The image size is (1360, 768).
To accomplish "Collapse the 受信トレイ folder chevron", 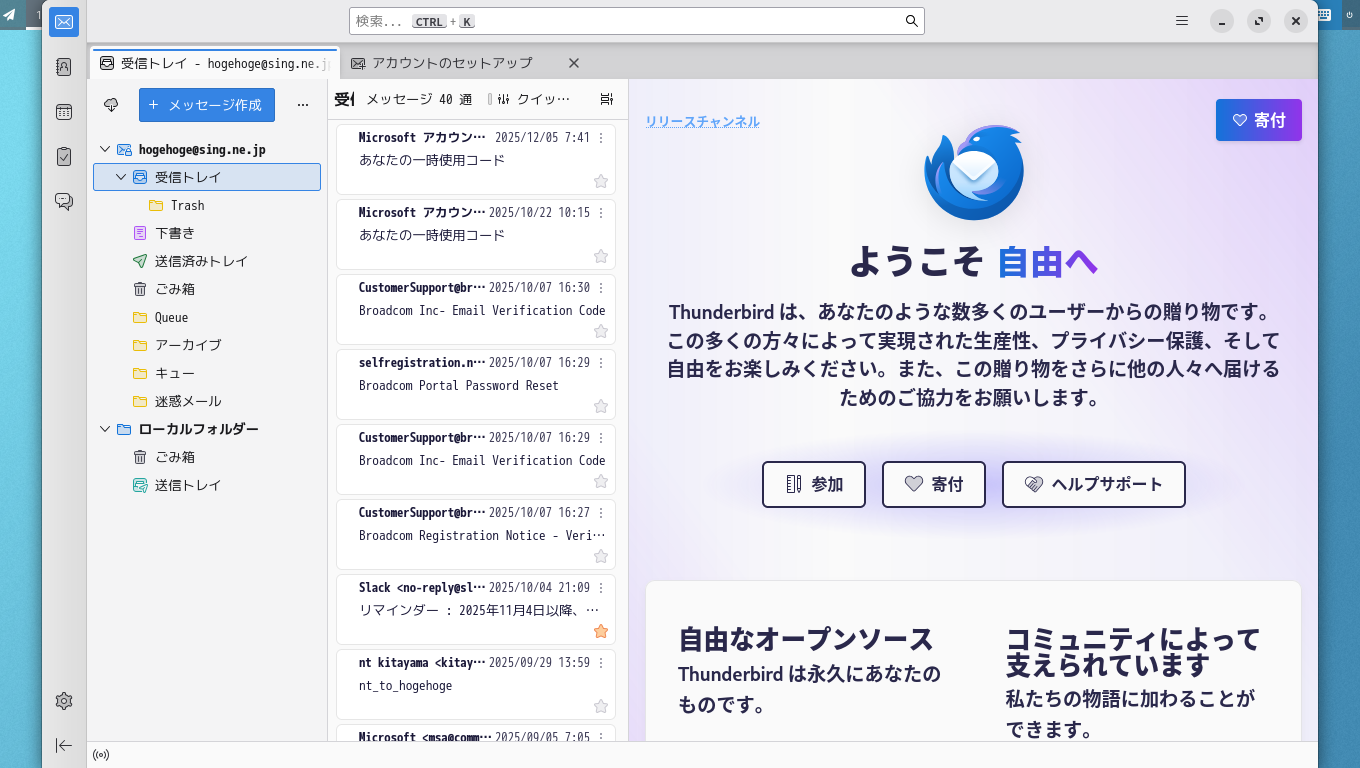I will tap(121, 177).
